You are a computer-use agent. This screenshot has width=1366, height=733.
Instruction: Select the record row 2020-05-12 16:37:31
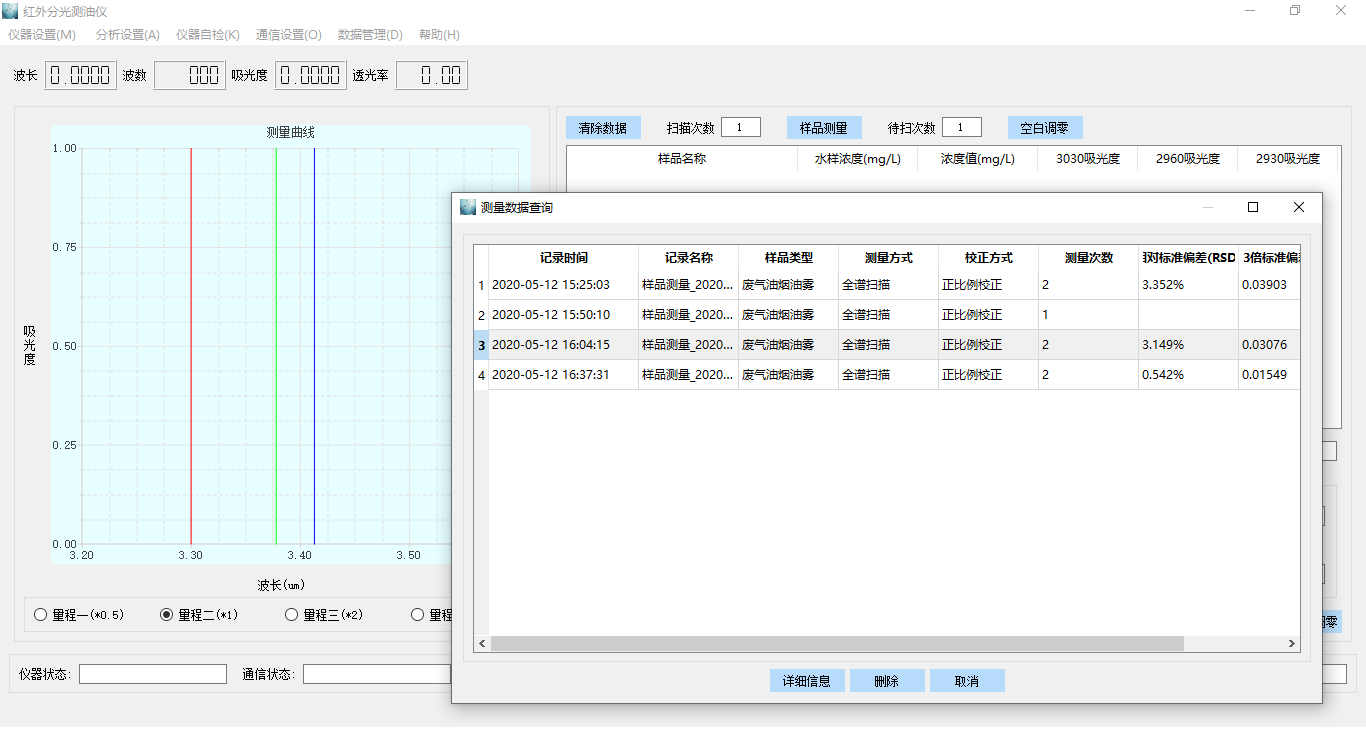564,375
